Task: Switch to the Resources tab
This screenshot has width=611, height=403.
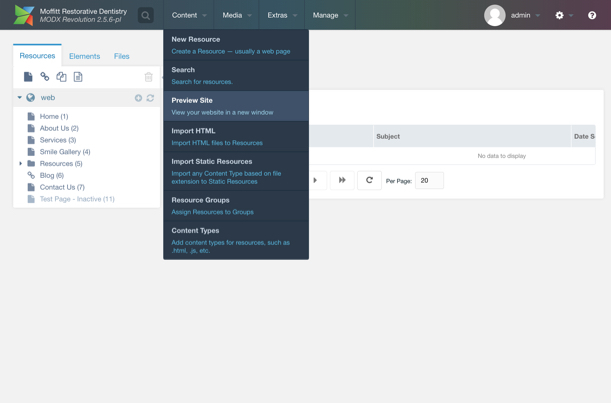Action: coord(37,56)
